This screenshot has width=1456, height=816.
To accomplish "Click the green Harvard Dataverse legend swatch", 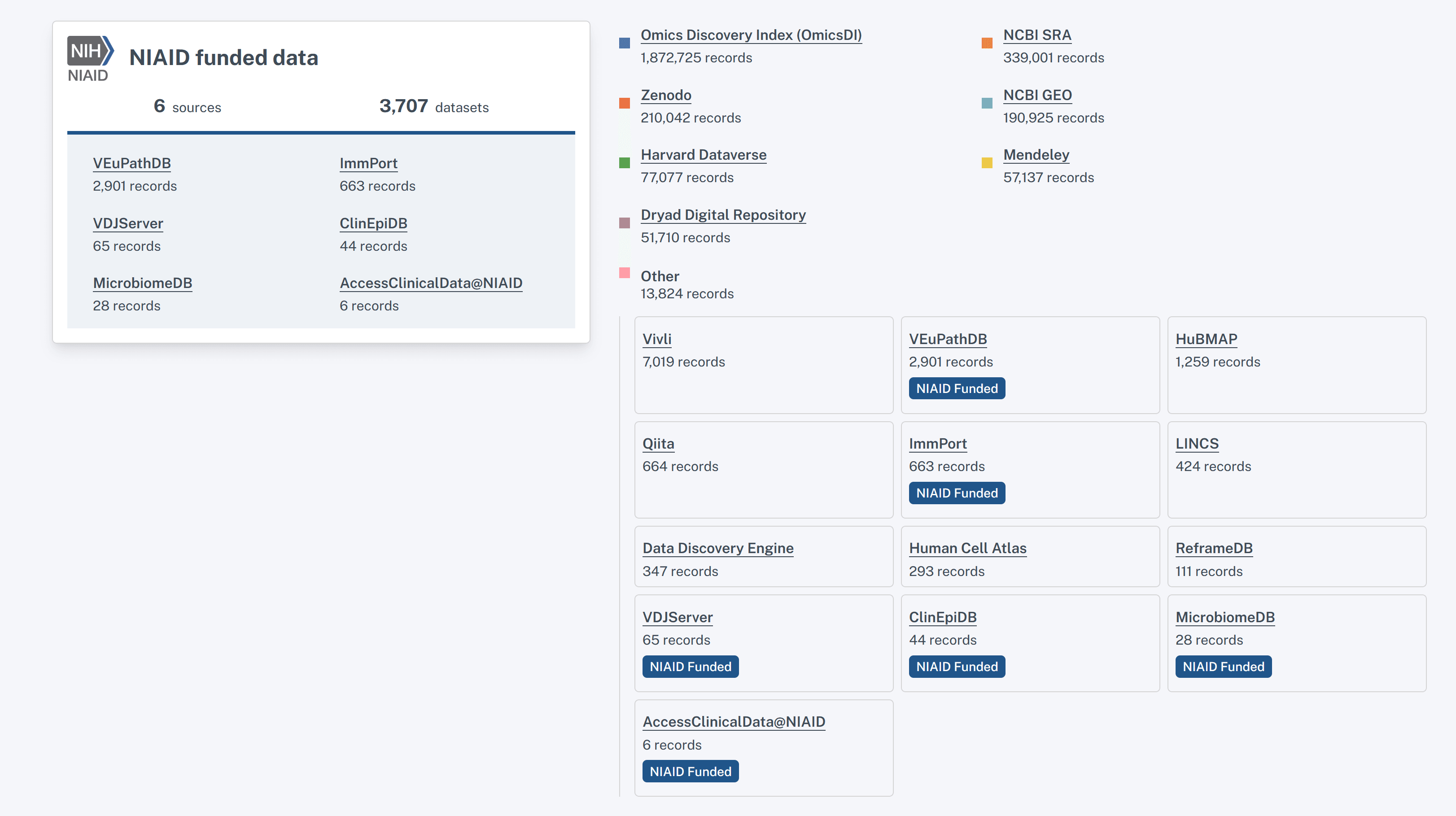I will pyautogui.click(x=625, y=163).
